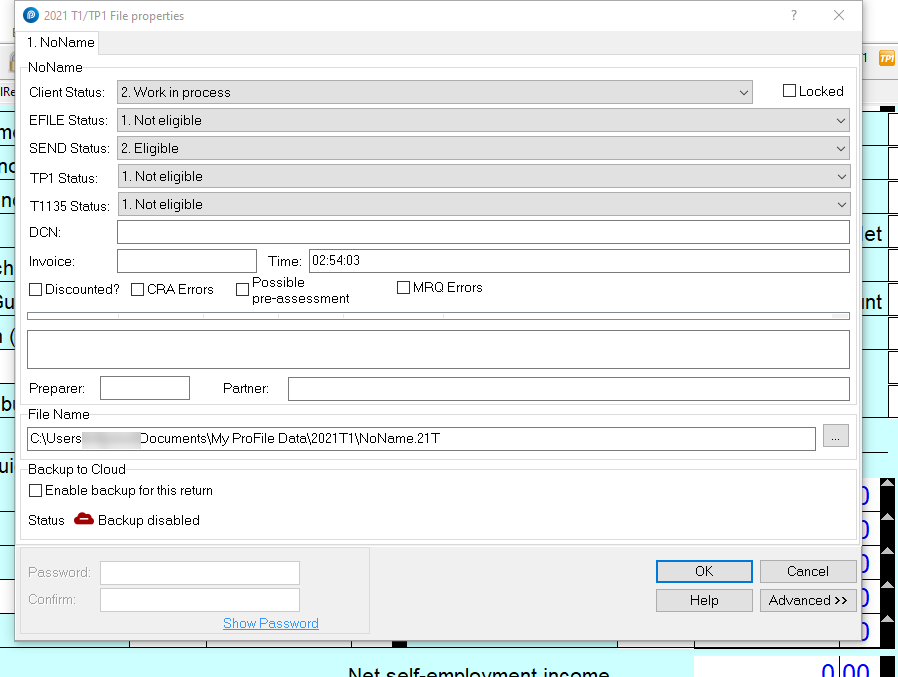
Task: Click the DCN input field
Action: 483,233
